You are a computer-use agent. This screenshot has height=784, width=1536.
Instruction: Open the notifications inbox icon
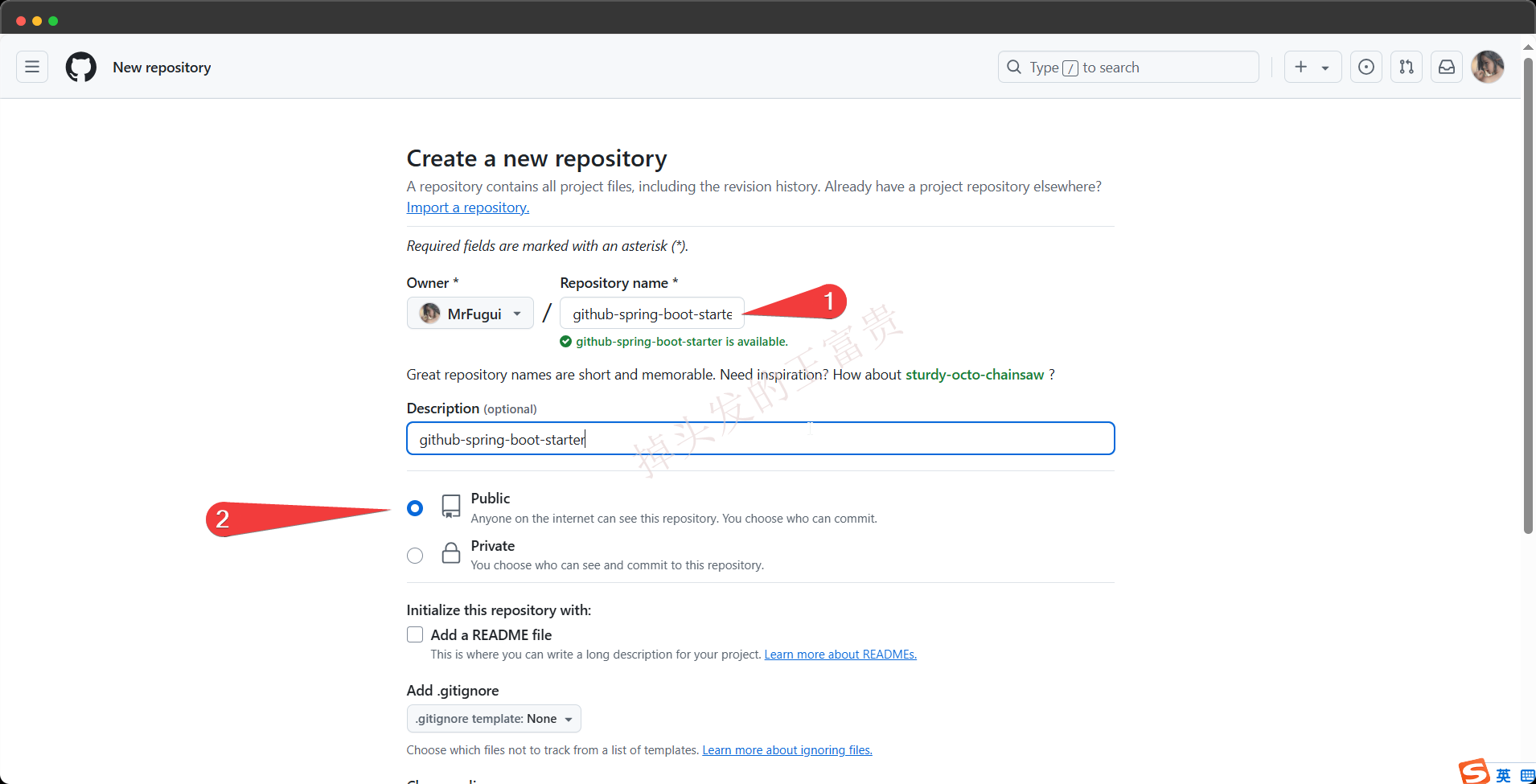[x=1447, y=67]
